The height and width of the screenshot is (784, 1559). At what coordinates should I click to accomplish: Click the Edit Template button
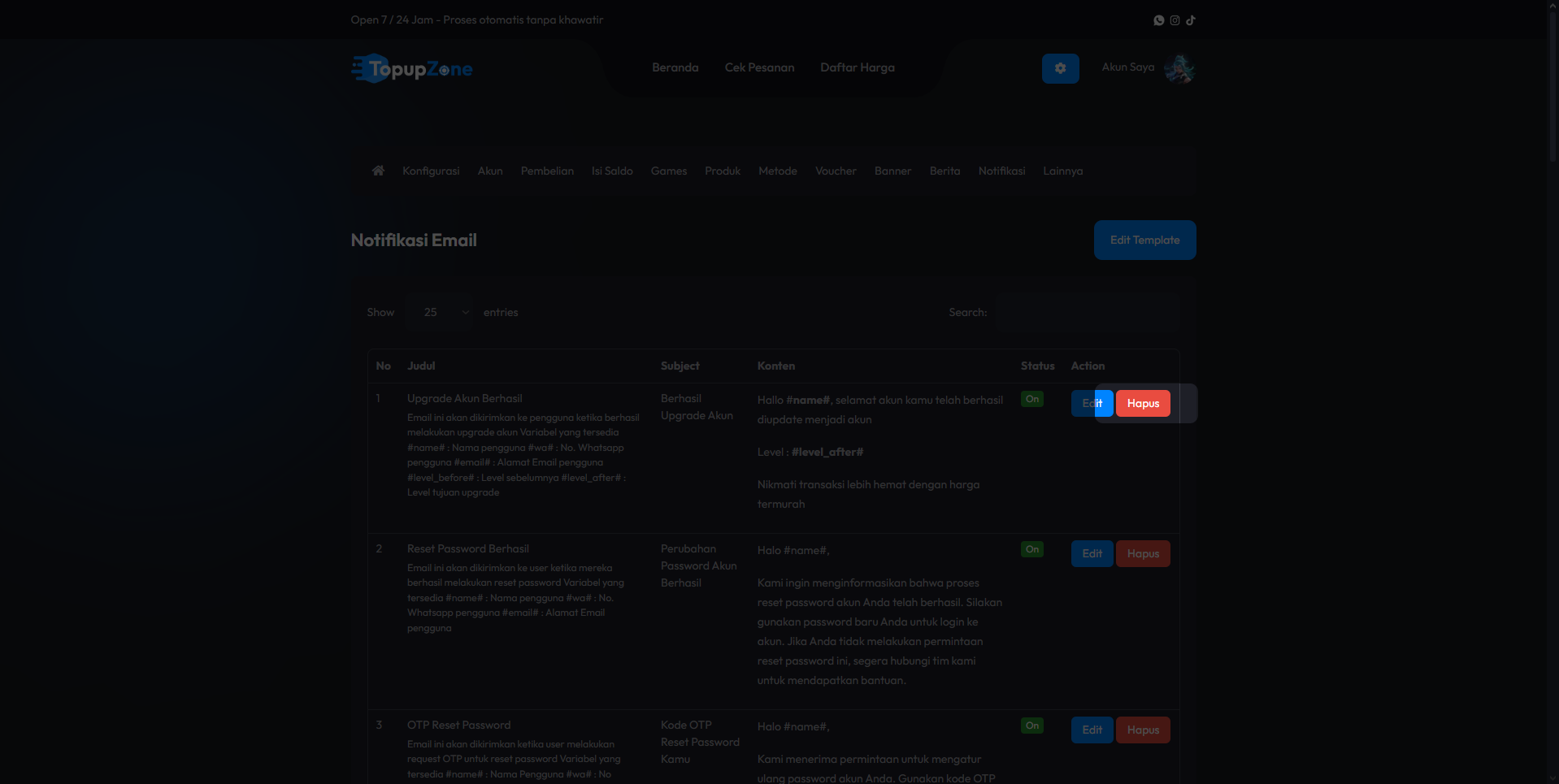click(1144, 240)
